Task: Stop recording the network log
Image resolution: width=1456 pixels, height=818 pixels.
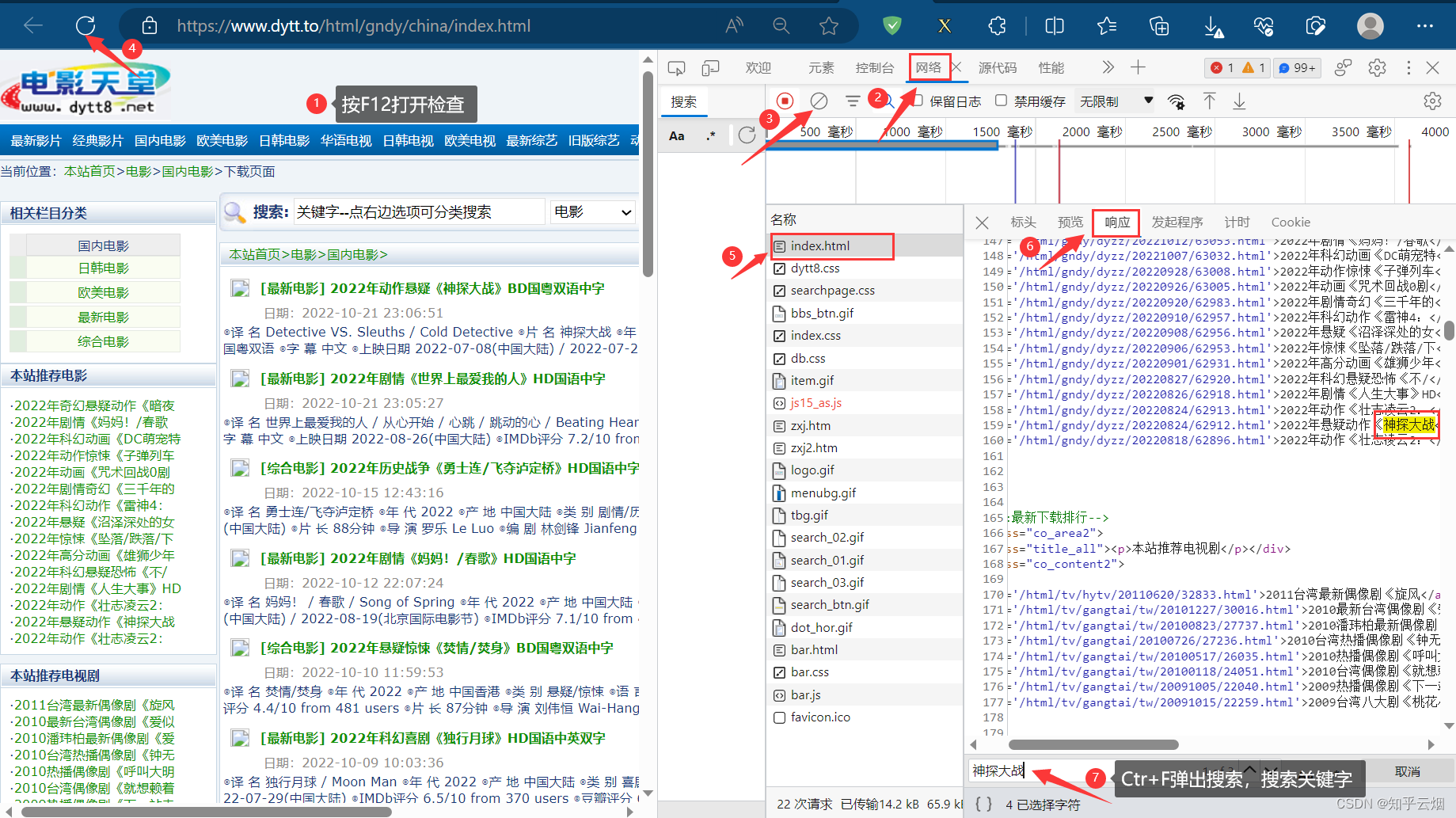Action: [x=785, y=101]
